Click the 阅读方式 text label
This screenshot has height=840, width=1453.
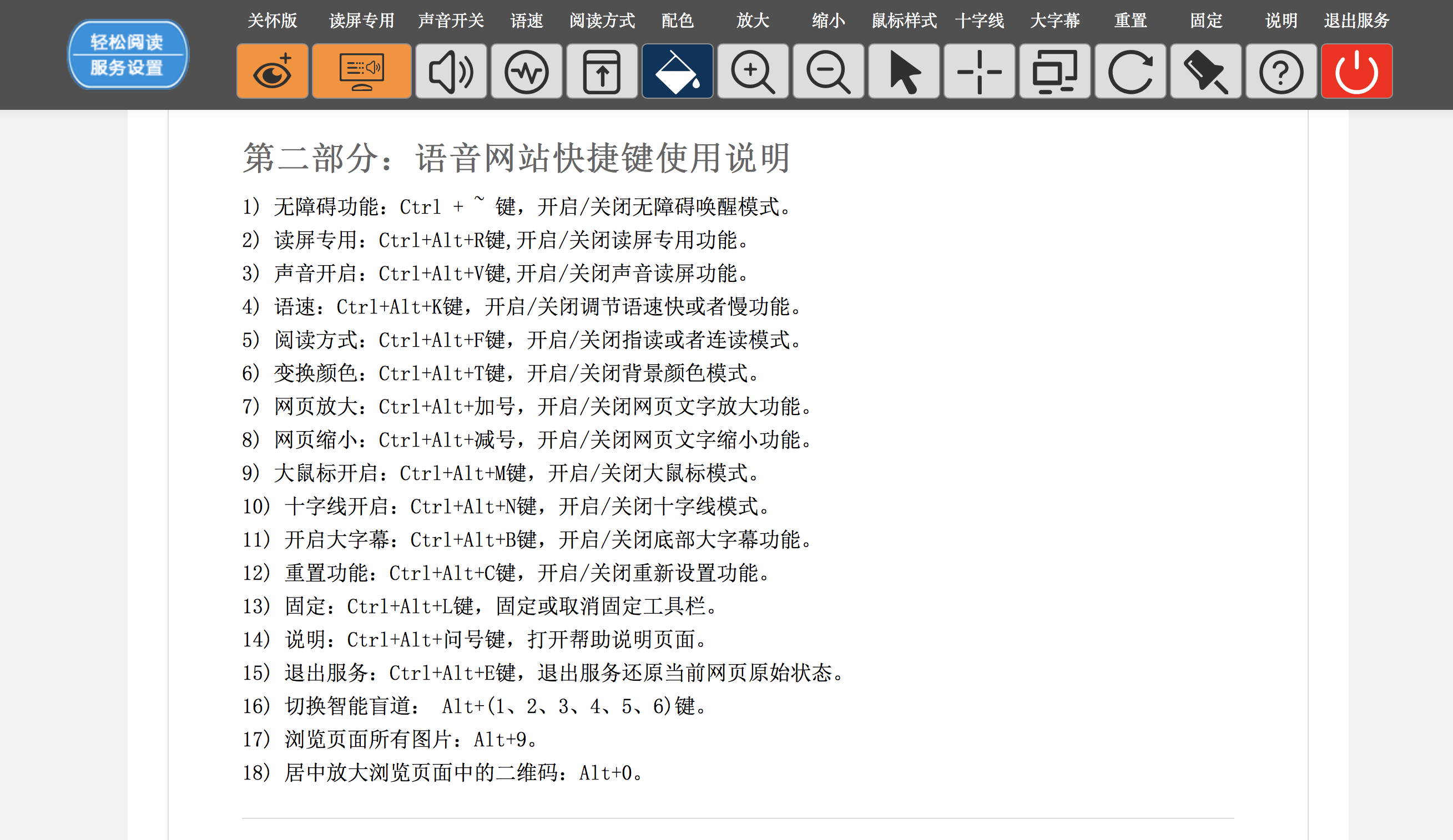[x=602, y=21]
